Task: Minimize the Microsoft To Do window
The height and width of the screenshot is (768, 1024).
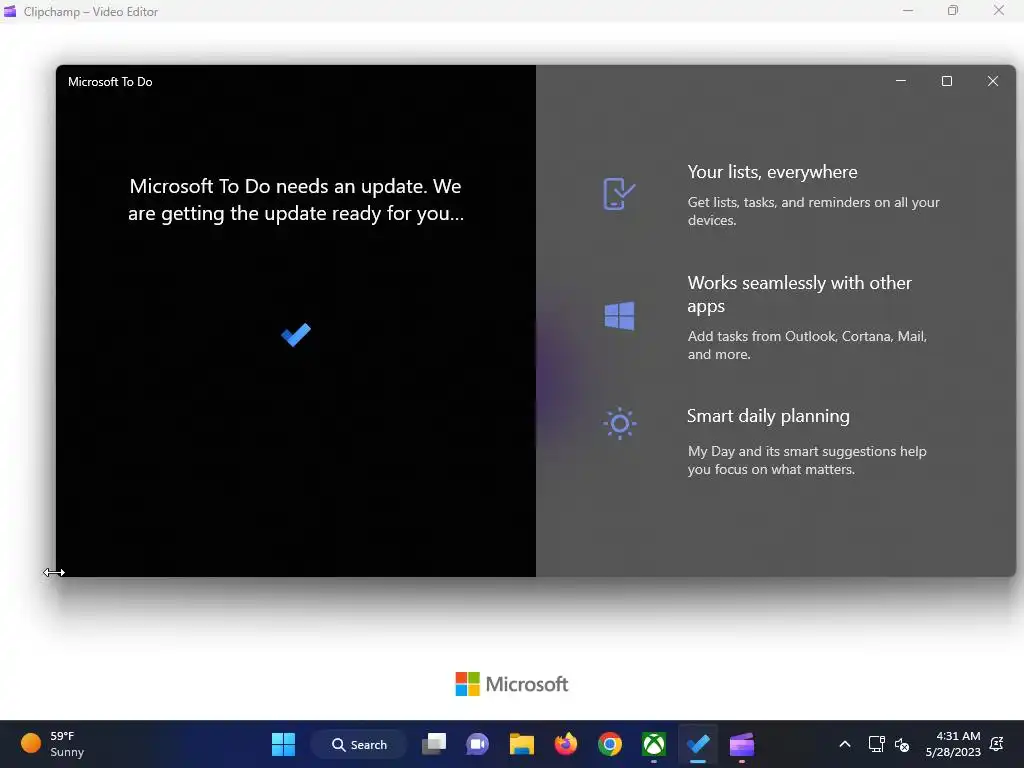Action: 901,81
